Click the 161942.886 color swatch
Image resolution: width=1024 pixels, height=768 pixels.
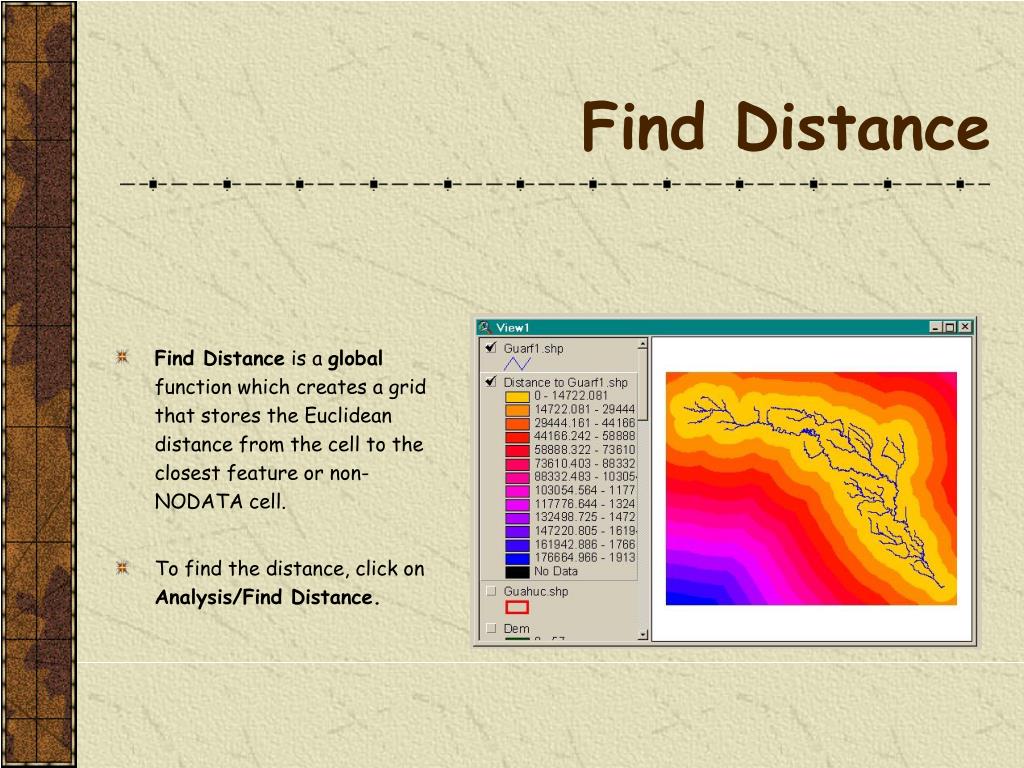pos(517,545)
